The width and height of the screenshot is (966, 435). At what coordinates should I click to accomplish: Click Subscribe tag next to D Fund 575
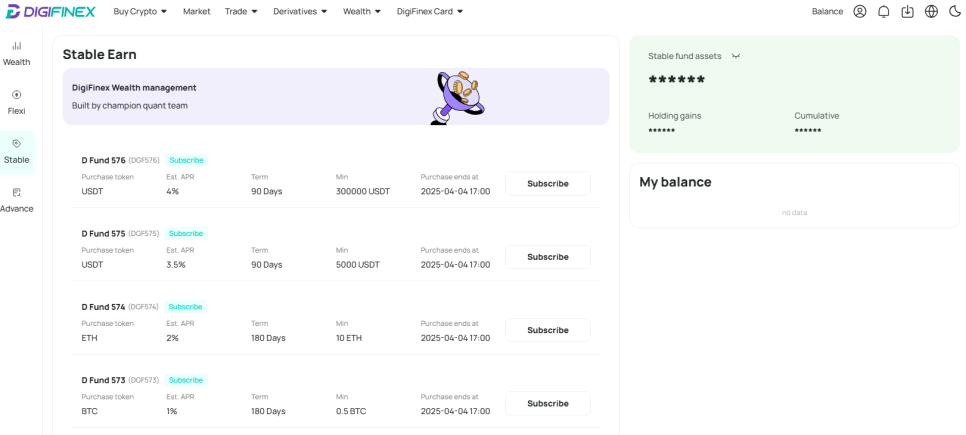coord(186,234)
